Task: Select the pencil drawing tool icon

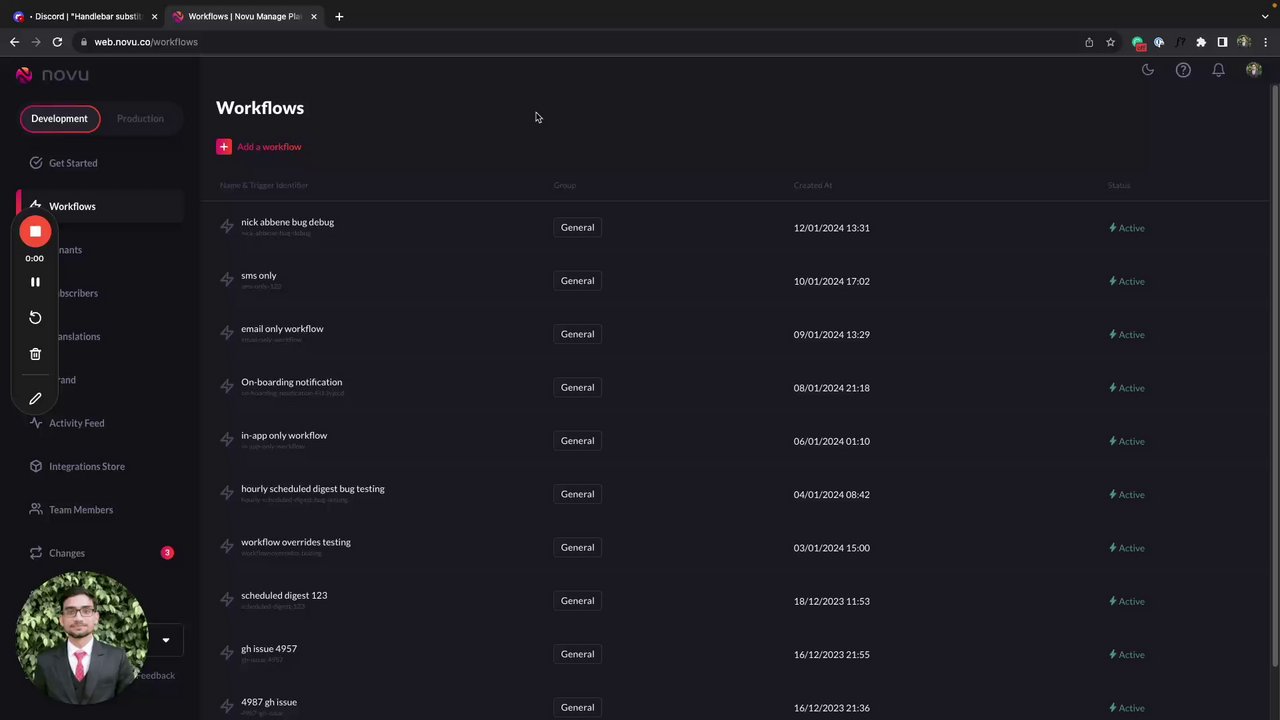Action: pos(35,399)
